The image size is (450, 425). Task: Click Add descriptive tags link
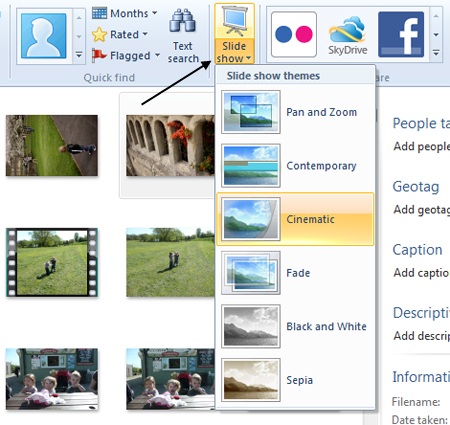[422, 335]
